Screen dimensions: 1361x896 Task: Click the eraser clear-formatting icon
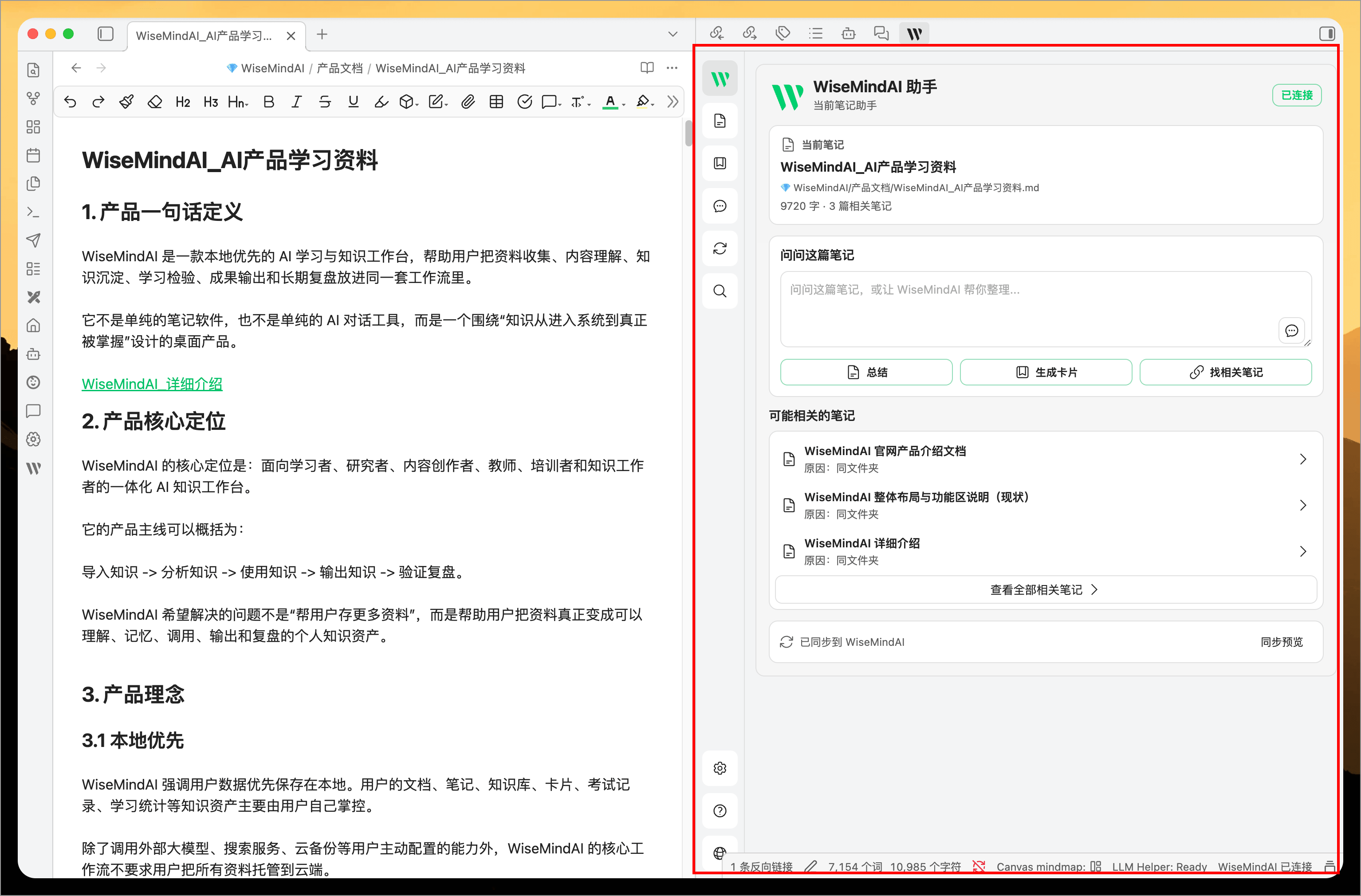point(154,102)
